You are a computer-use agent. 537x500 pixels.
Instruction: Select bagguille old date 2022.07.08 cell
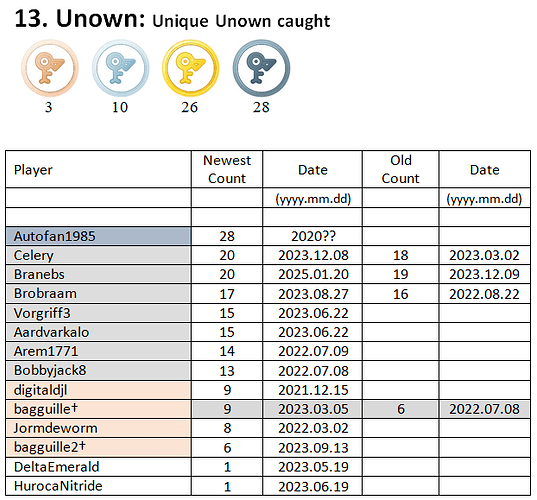pyautogui.click(x=485, y=409)
